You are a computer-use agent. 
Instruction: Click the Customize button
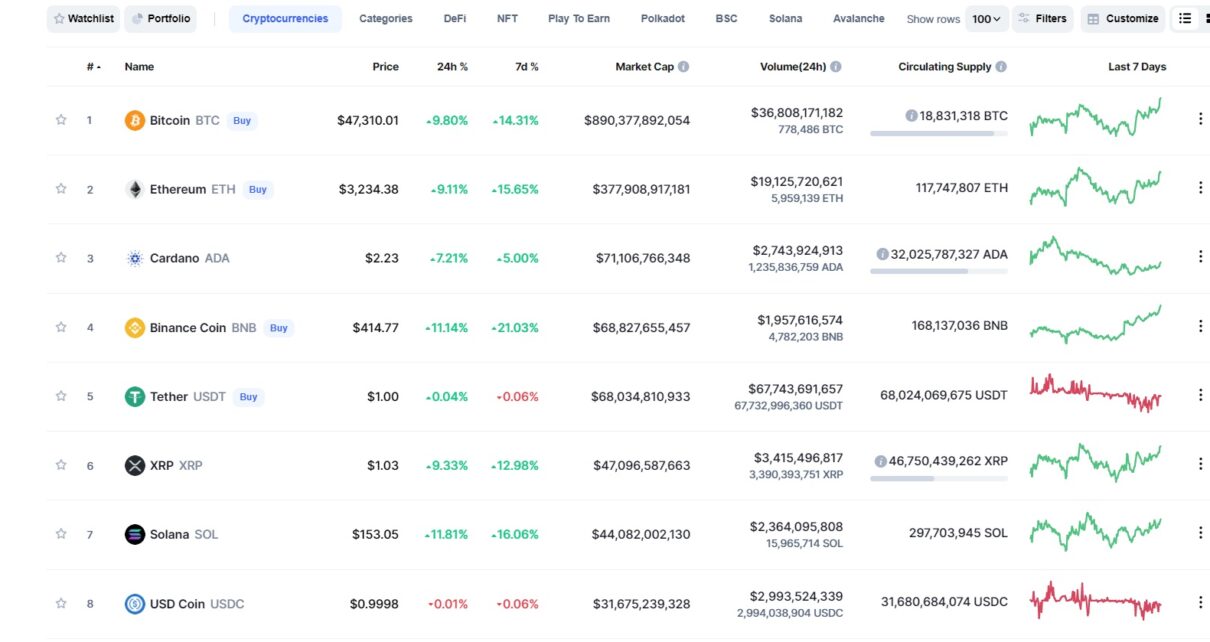click(1122, 19)
